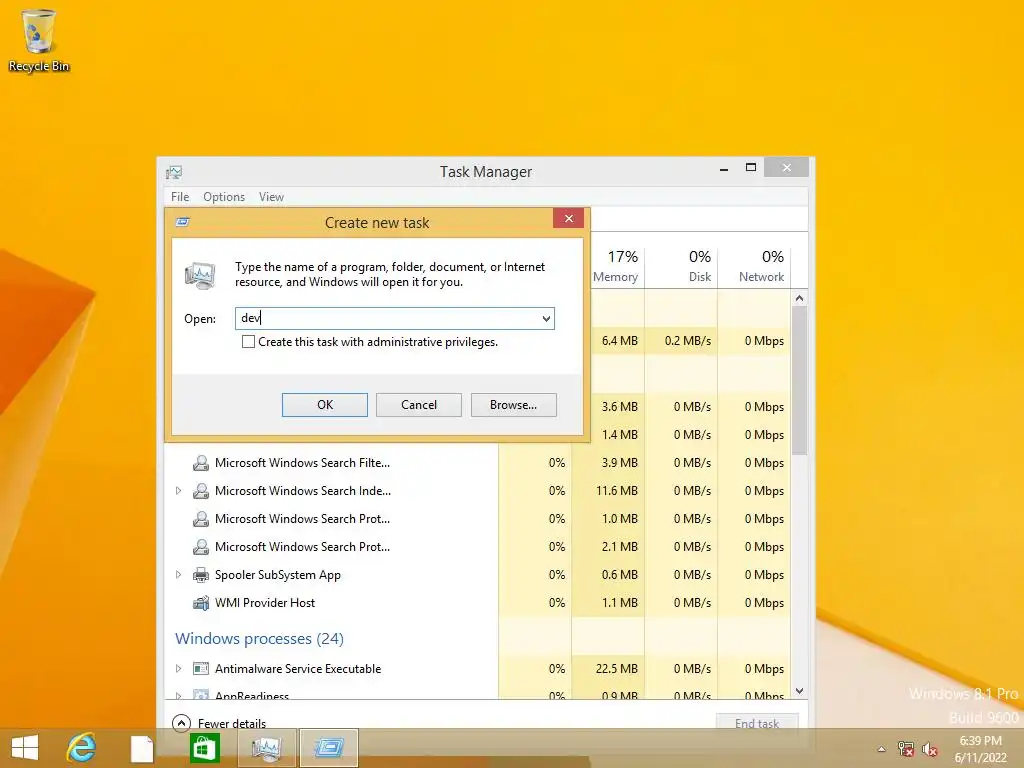Enable Create this task with administrative privileges
The image size is (1024, 768).
point(248,342)
